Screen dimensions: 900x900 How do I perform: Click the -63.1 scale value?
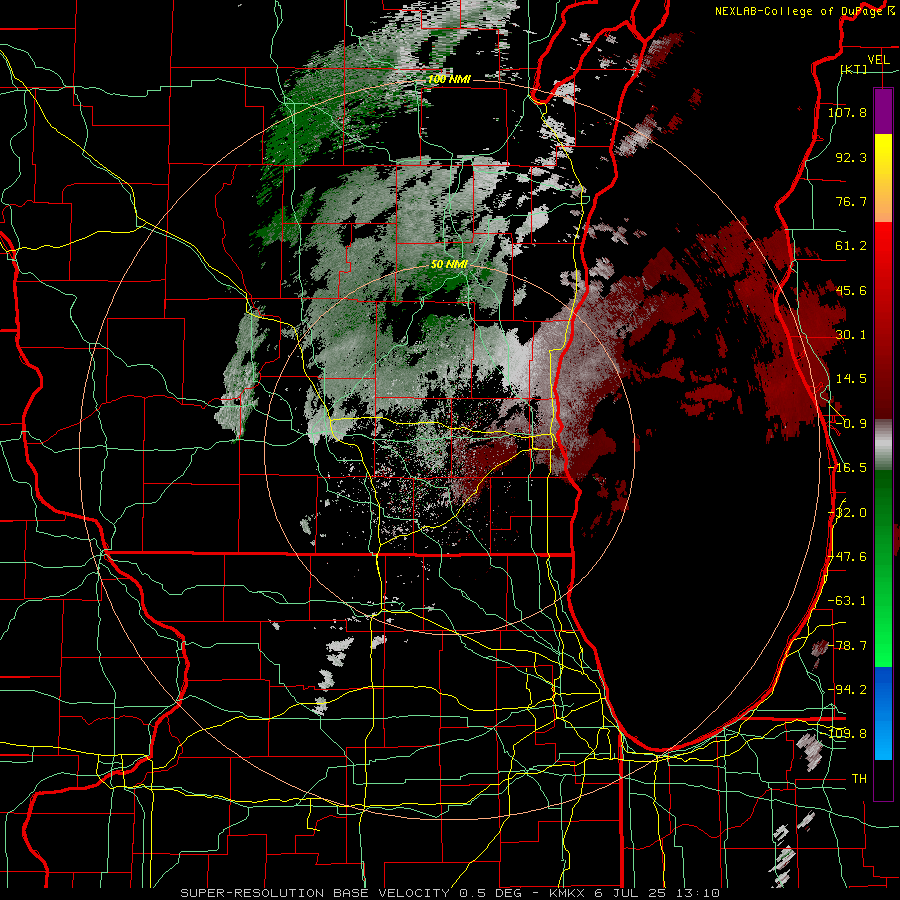[847, 601]
